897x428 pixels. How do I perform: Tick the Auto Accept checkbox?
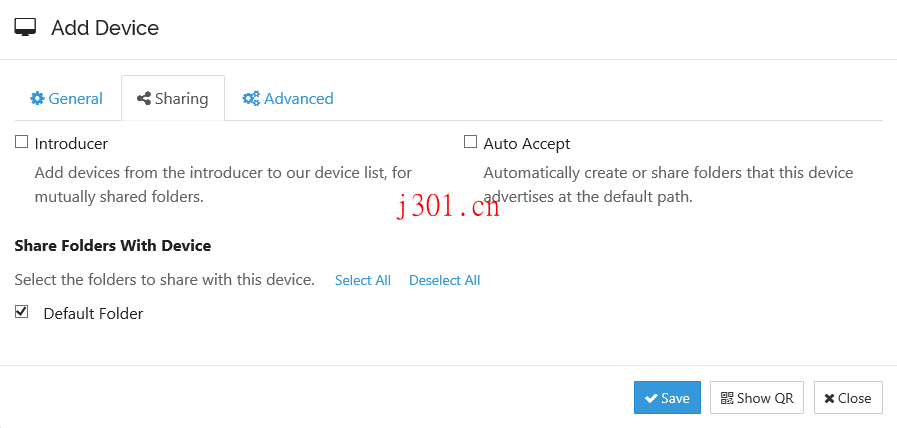pyautogui.click(x=470, y=143)
